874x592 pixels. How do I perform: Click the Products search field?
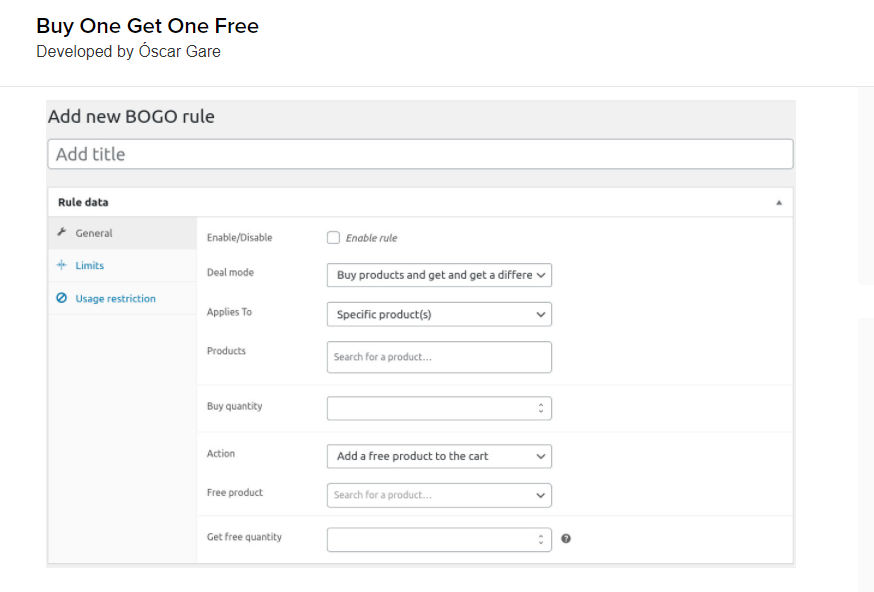tap(439, 357)
